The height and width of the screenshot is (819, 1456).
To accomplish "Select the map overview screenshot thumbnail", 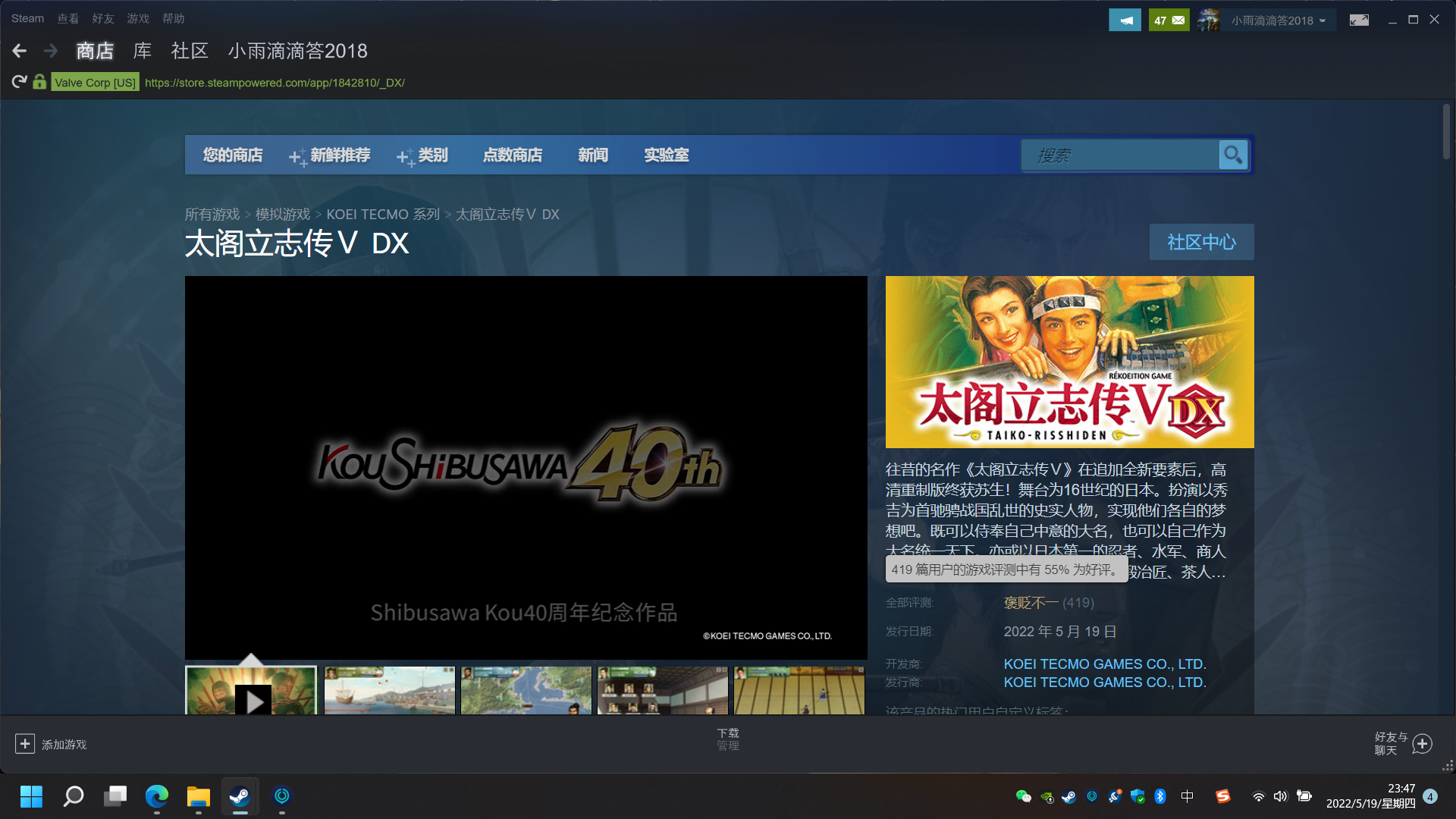I will pyautogui.click(x=526, y=691).
